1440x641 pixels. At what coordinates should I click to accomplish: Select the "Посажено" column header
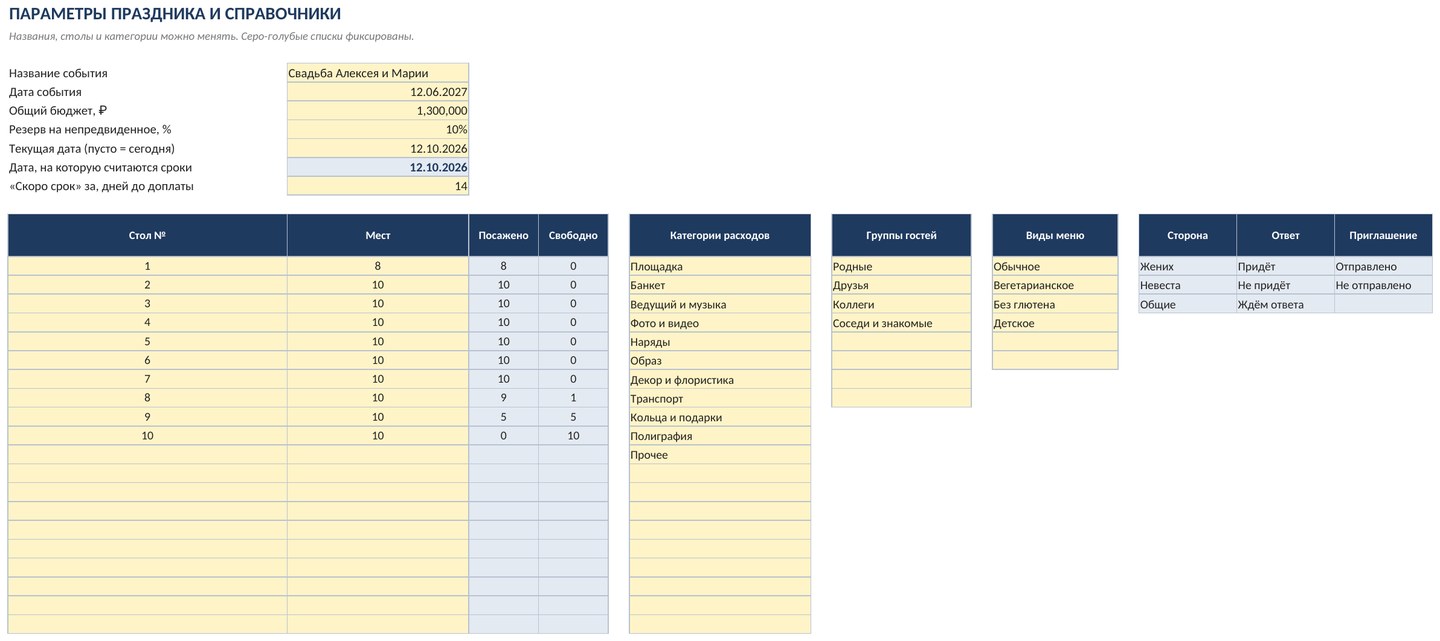(x=503, y=235)
